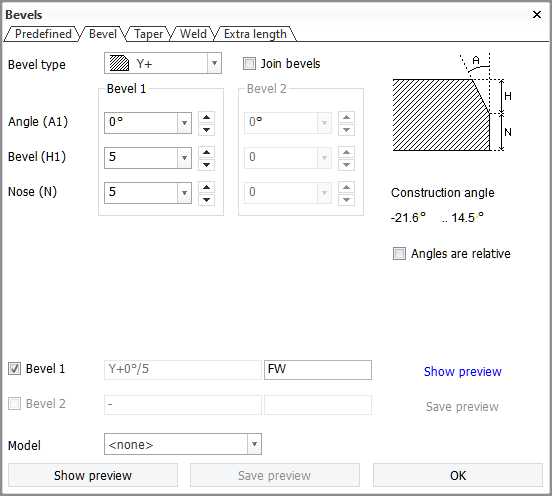552x496 pixels.
Task: Expand the Angle (A1) dropdown list
Action: pos(184,123)
